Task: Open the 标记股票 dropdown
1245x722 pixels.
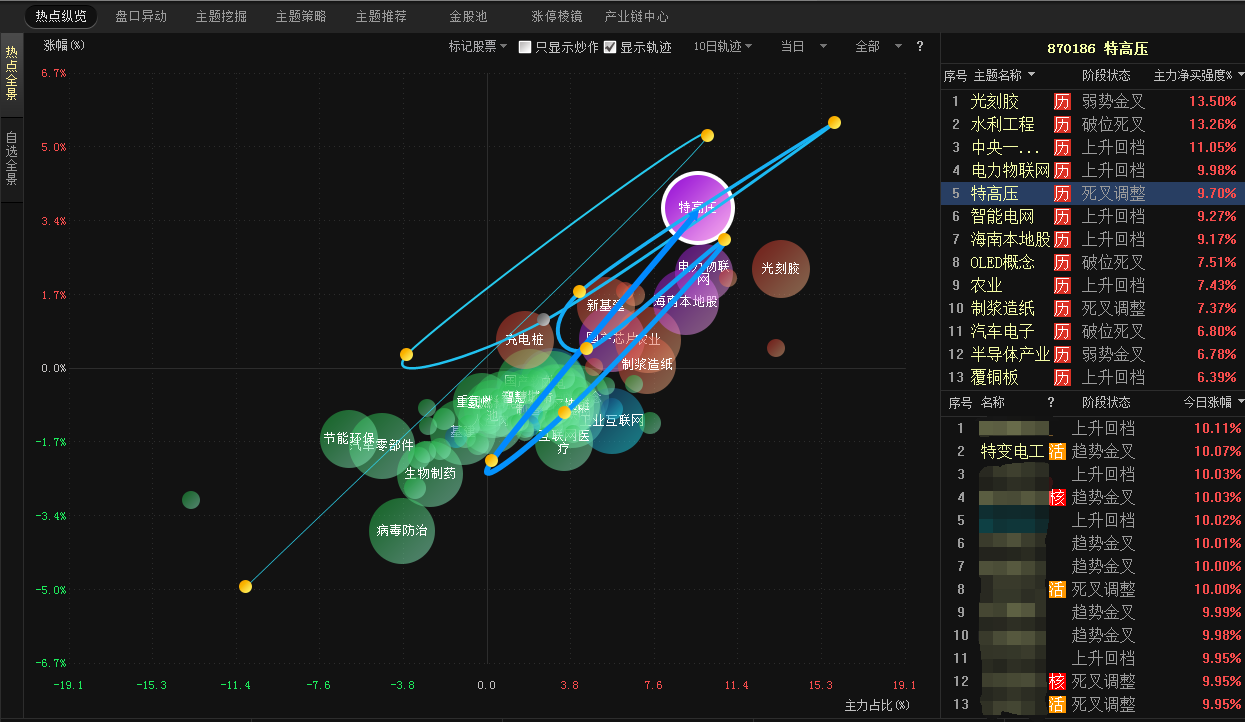Action: (x=478, y=47)
